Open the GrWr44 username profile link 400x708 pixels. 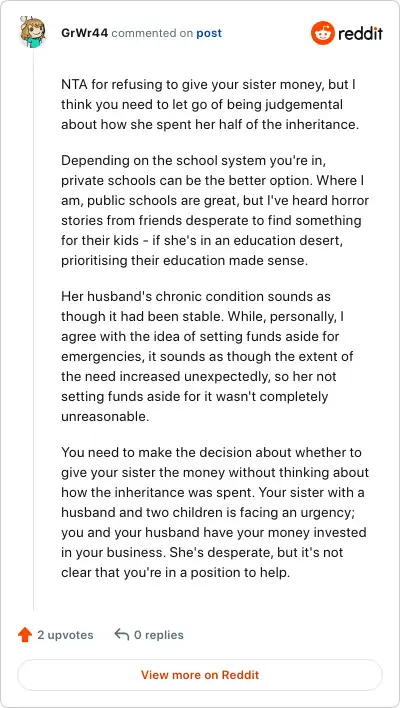[84, 33]
